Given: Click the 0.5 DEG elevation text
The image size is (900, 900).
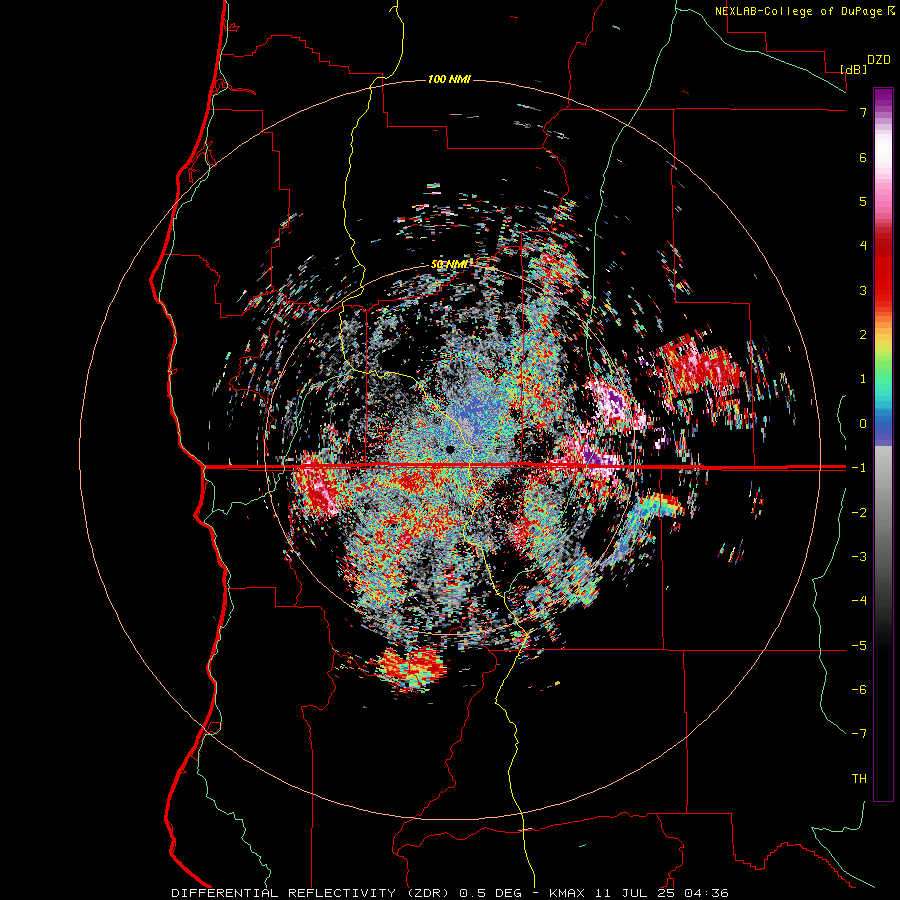Looking at the screenshot, I should [x=491, y=893].
